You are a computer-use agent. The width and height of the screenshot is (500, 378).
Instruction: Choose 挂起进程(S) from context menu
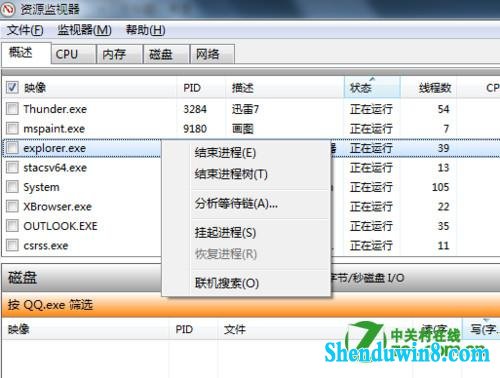tap(246, 233)
